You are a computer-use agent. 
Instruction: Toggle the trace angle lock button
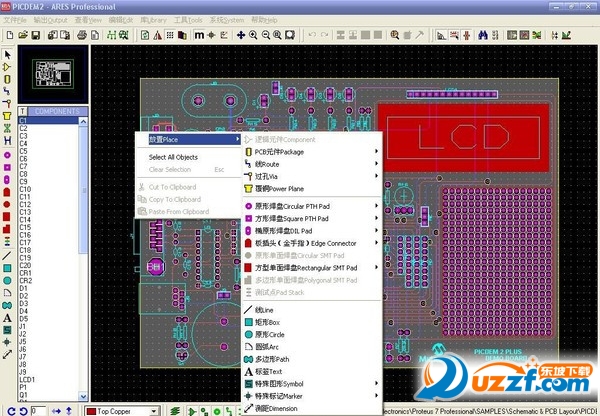[442, 35]
